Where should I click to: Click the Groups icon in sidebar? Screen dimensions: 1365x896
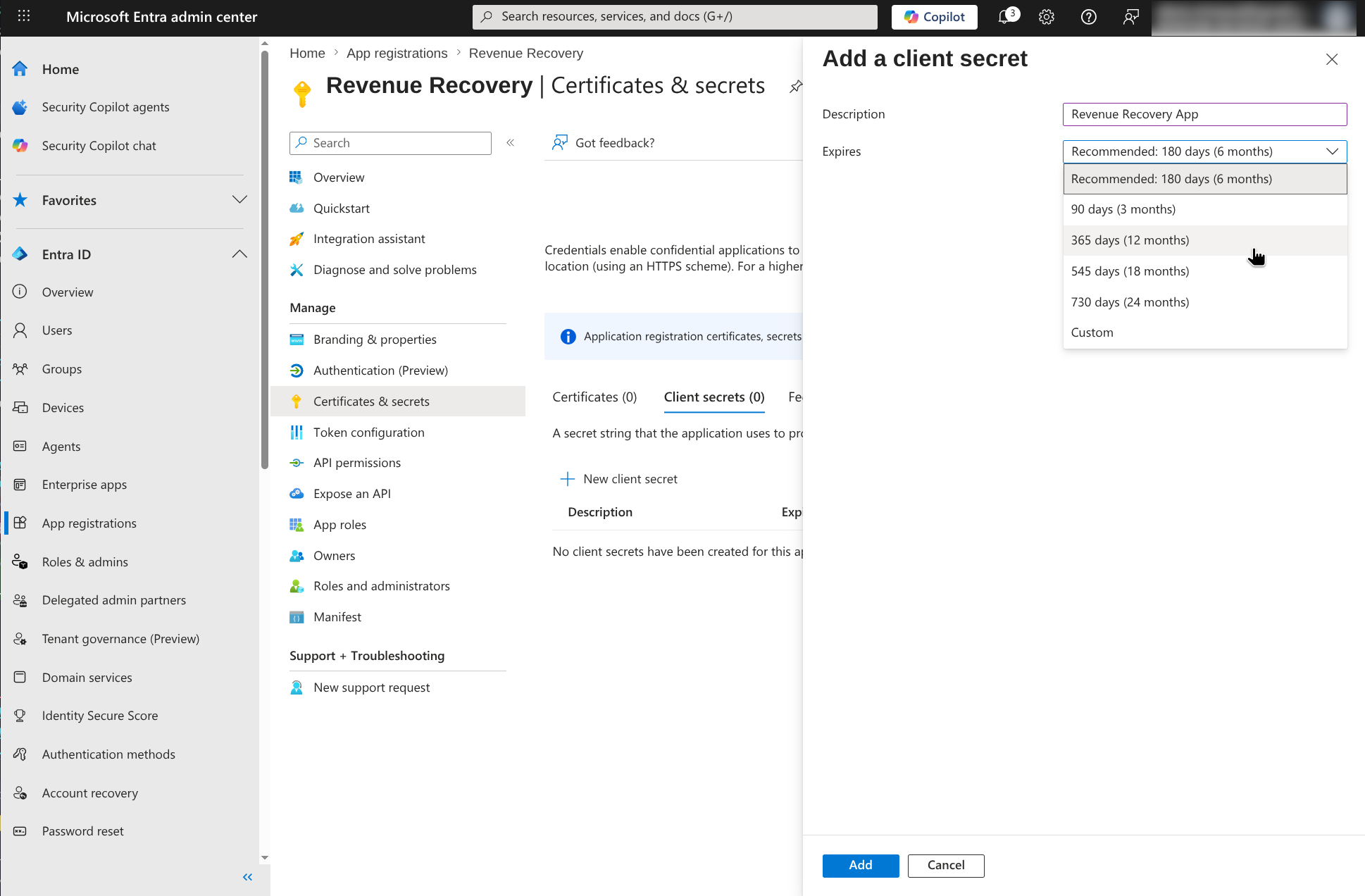click(x=20, y=369)
